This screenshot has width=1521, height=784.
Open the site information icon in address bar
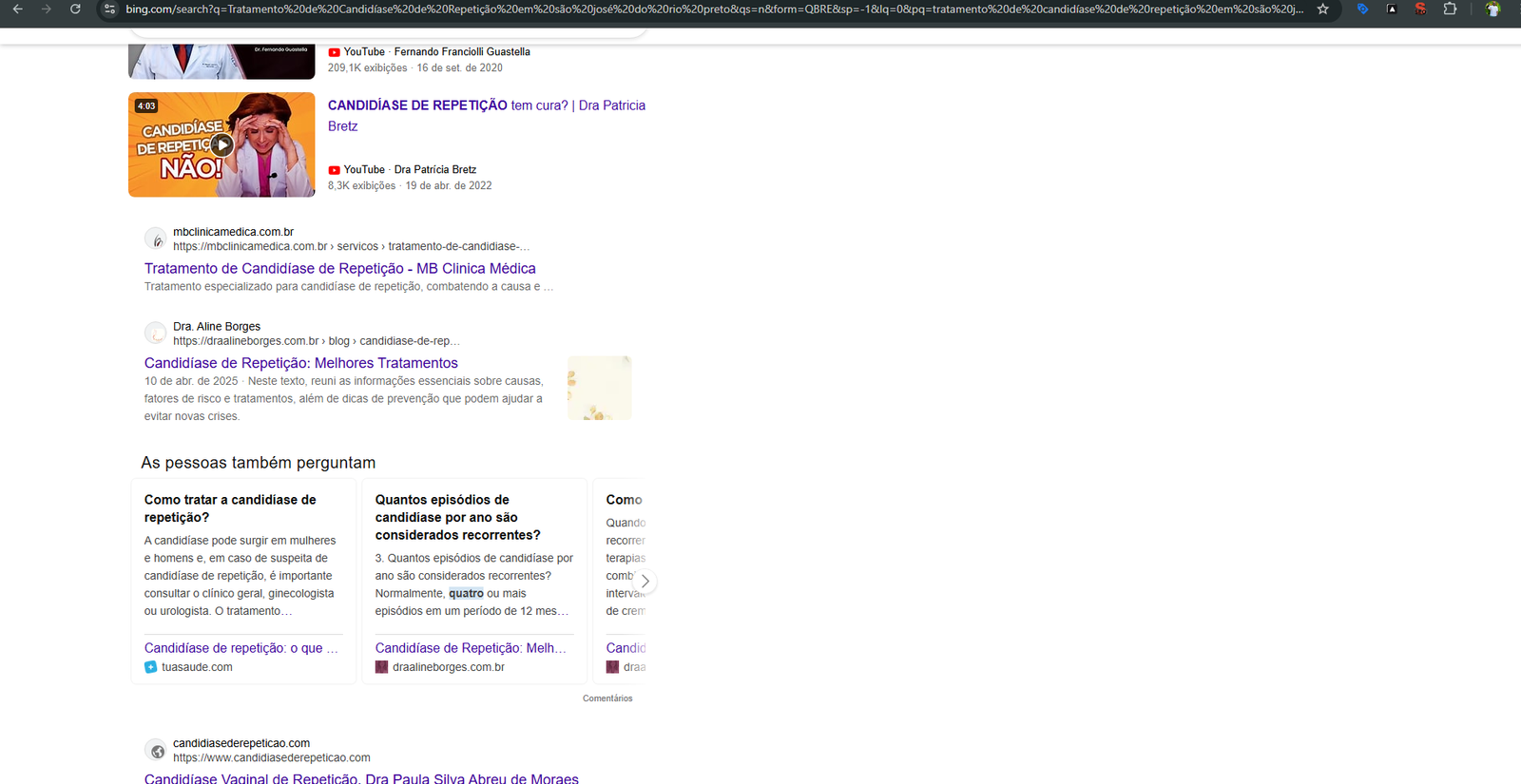click(109, 9)
